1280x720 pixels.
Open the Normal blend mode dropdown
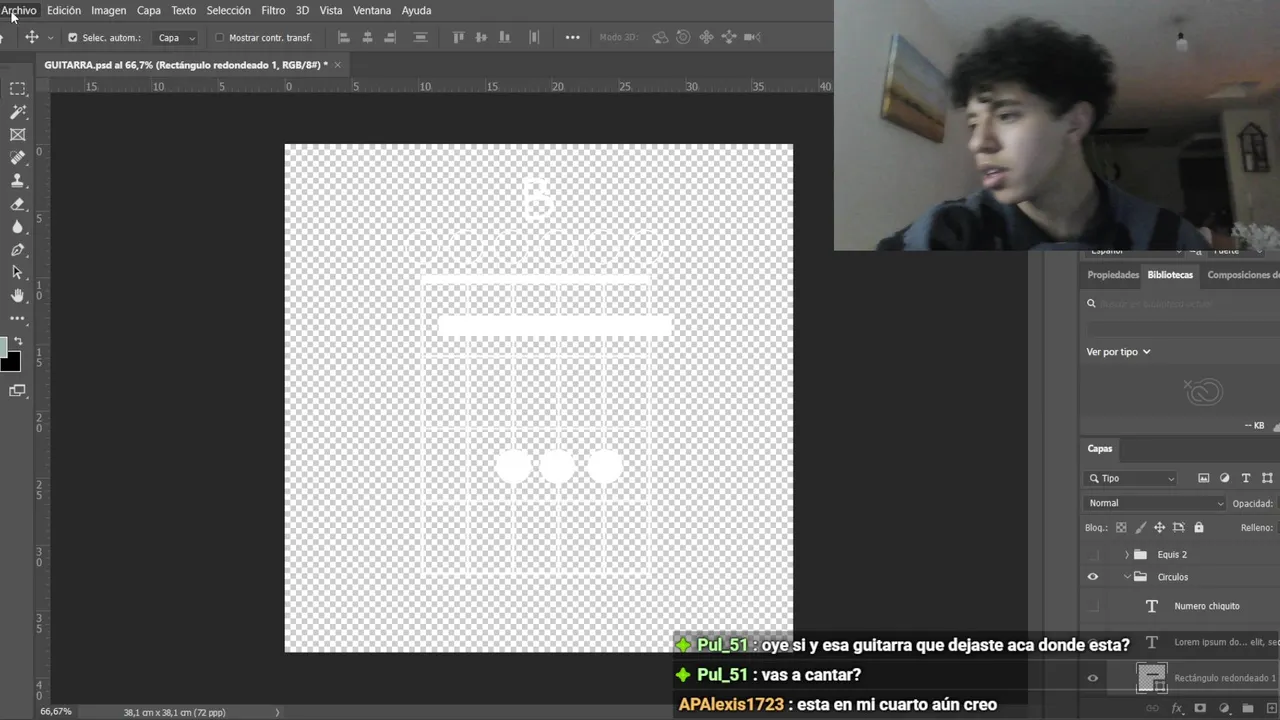tap(1155, 503)
